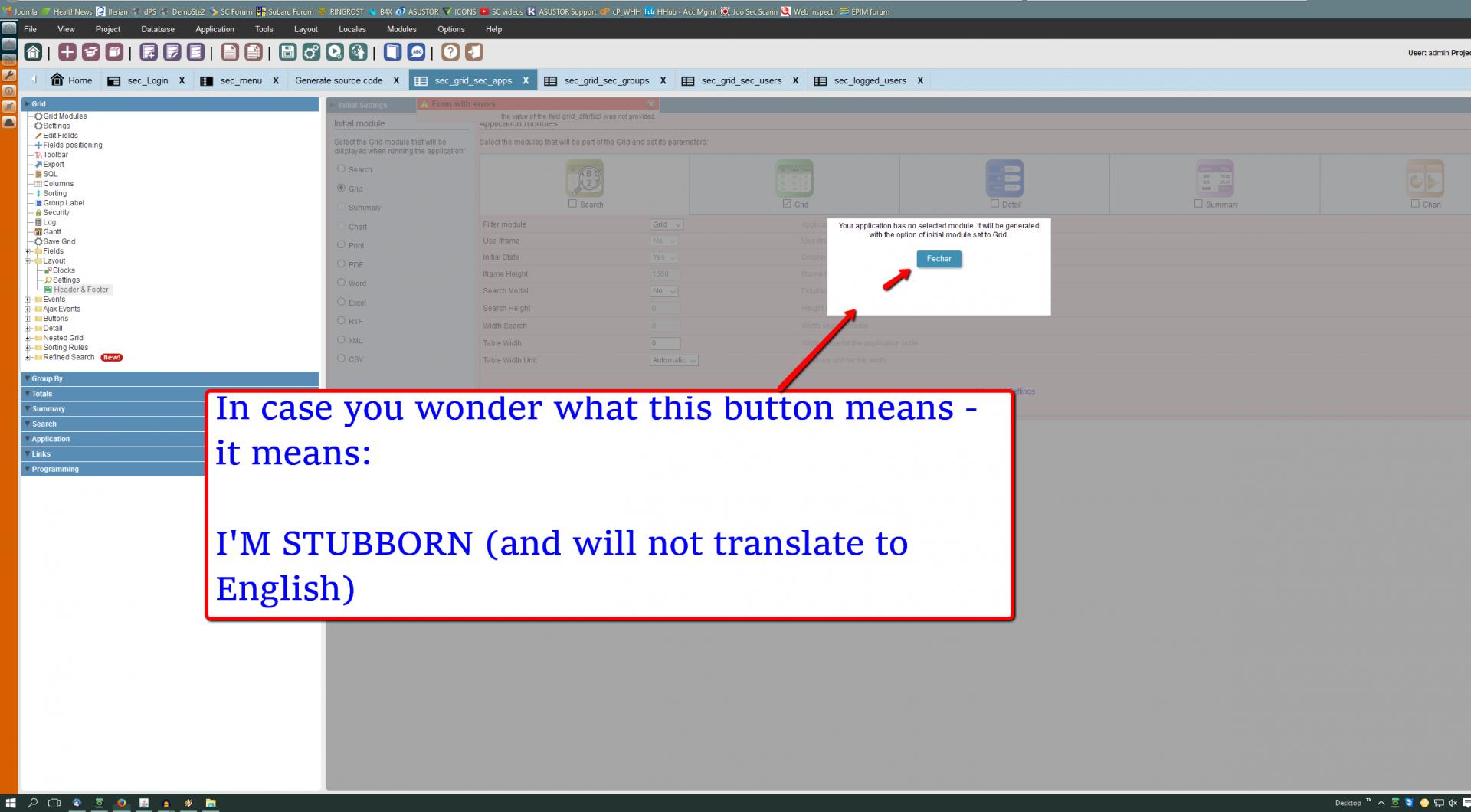Viewport: 1471px width, 812px height.
Task: Select the Grid initial module radio
Action: click(x=342, y=188)
